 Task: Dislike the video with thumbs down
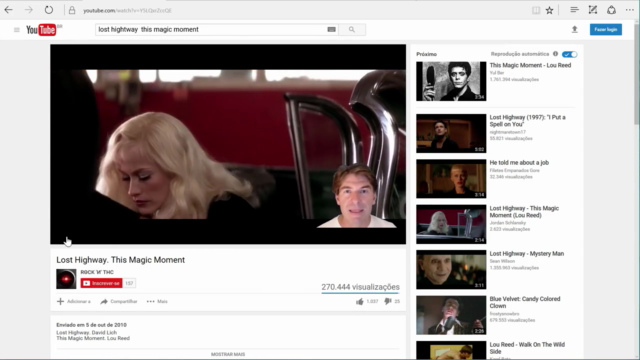(x=388, y=302)
